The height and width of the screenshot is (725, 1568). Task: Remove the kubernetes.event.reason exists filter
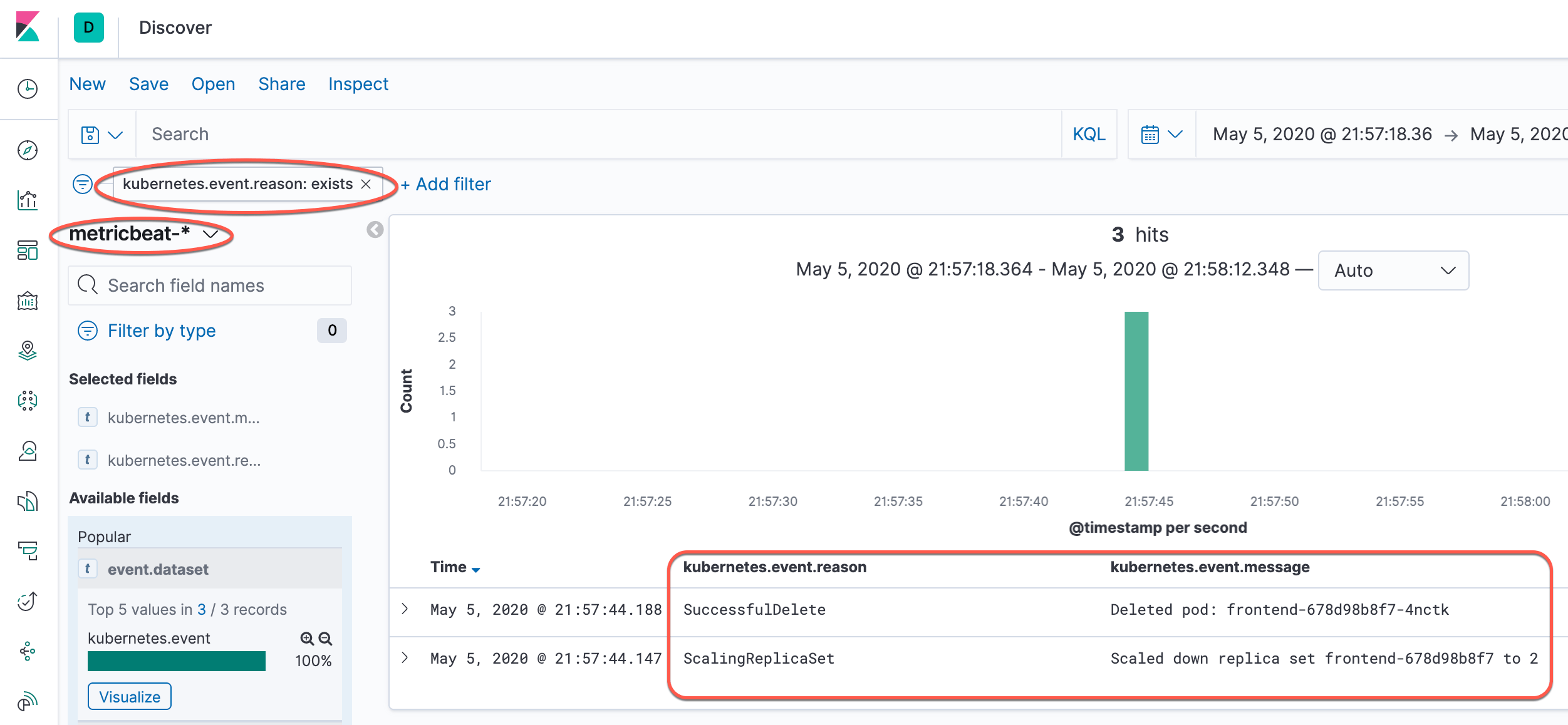(367, 183)
